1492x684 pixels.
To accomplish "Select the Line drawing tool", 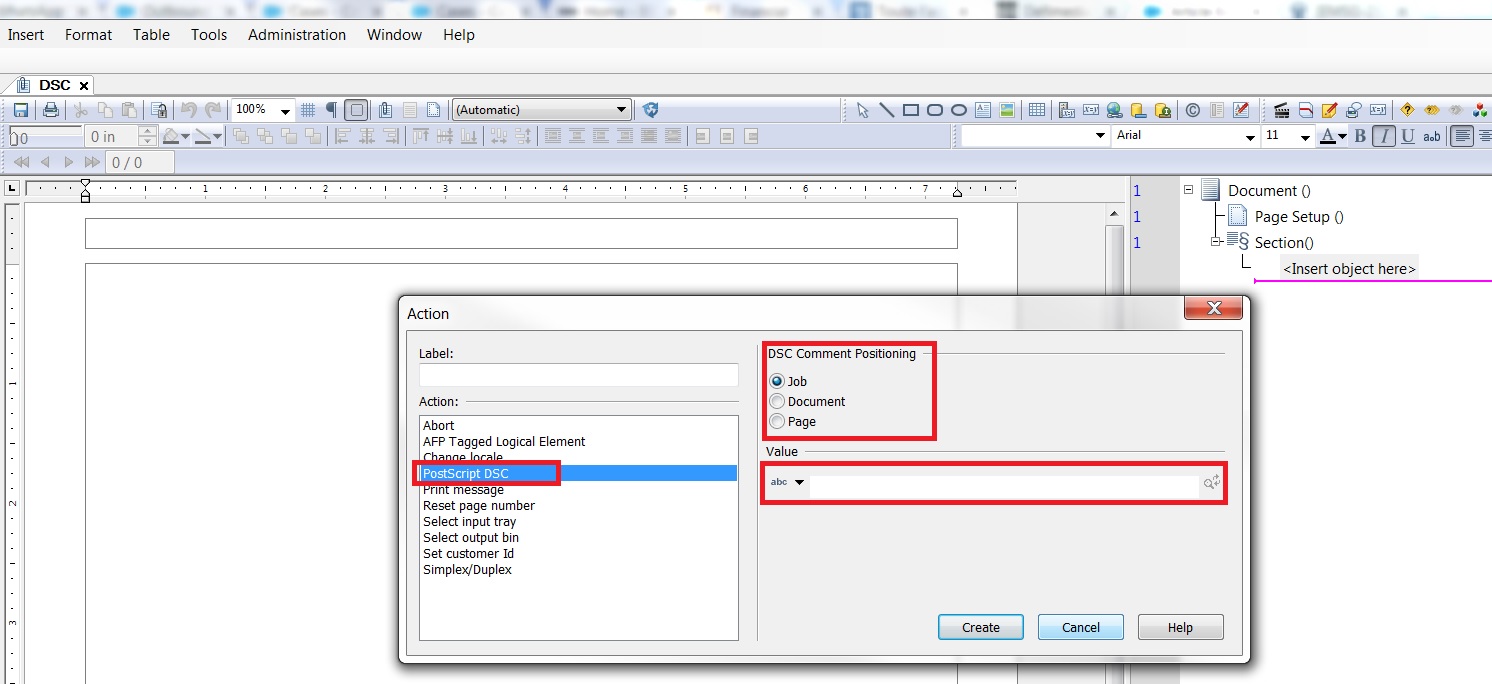I will [886, 110].
